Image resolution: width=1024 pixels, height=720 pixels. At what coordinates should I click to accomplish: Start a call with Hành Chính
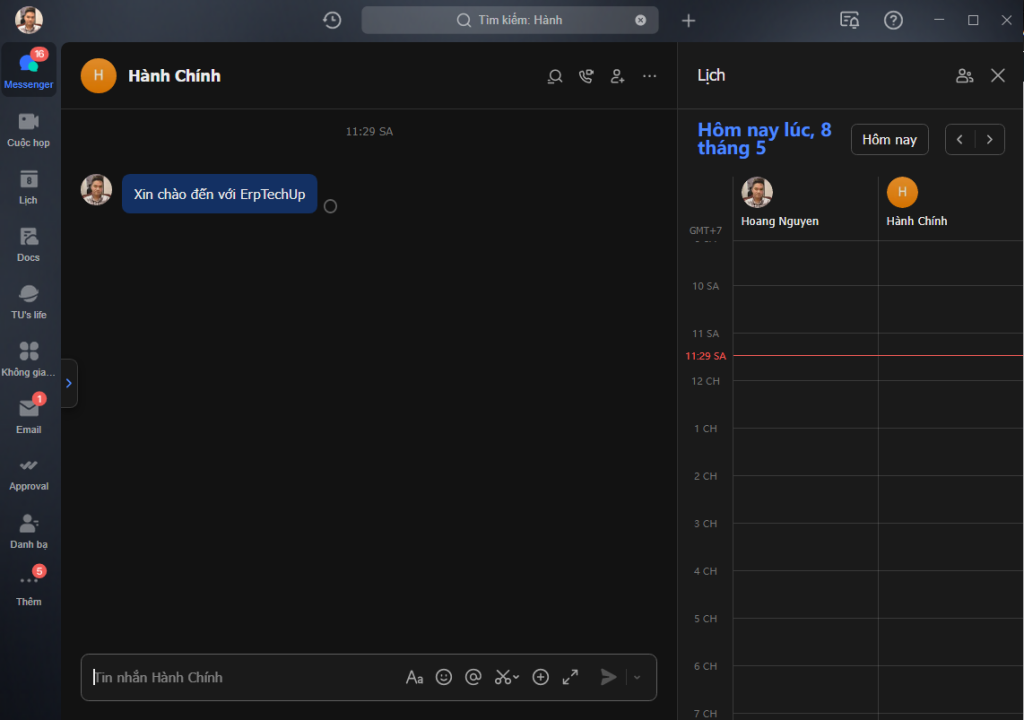pyautogui.click(x=586, y=76)
